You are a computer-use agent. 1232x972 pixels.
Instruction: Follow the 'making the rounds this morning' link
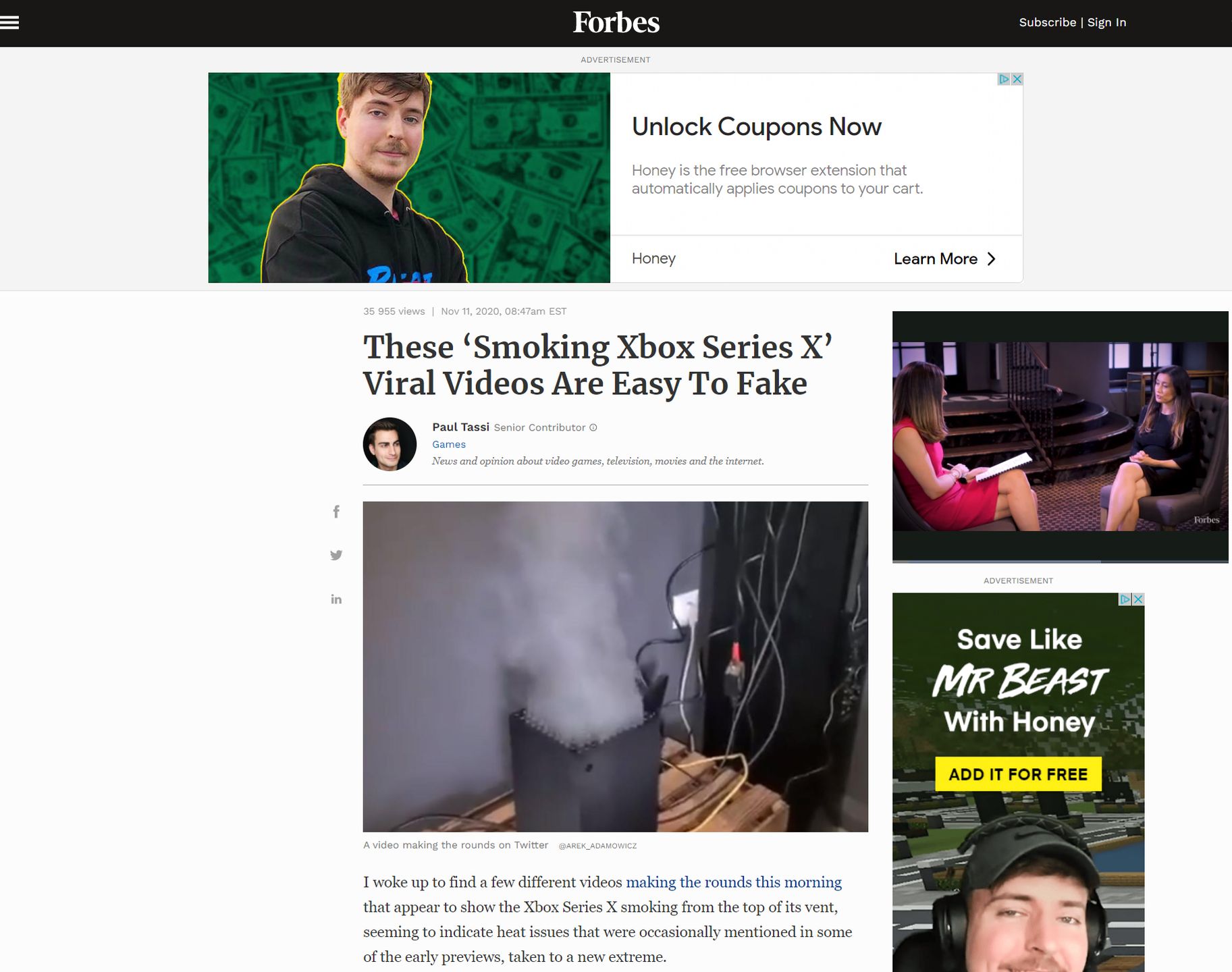pyautogui.click(x=734, y=882)
